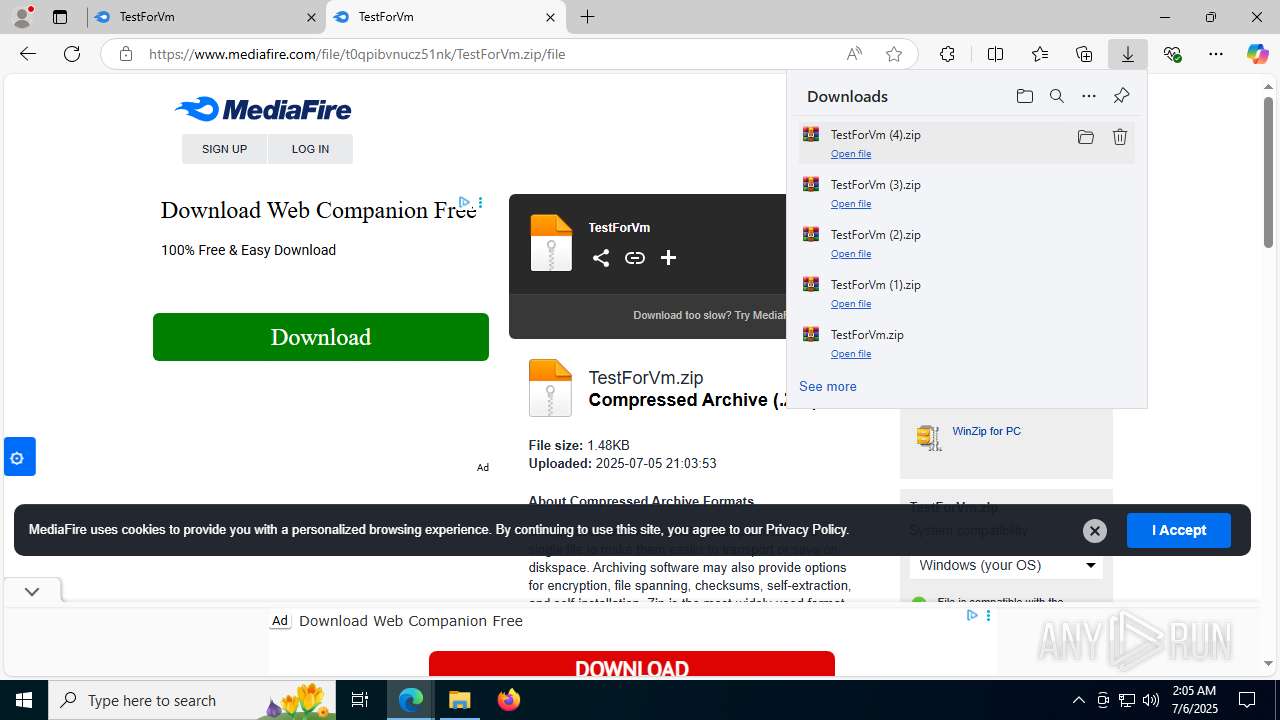Open file link under TestForVm (1).zip

(x=851, y=304)
